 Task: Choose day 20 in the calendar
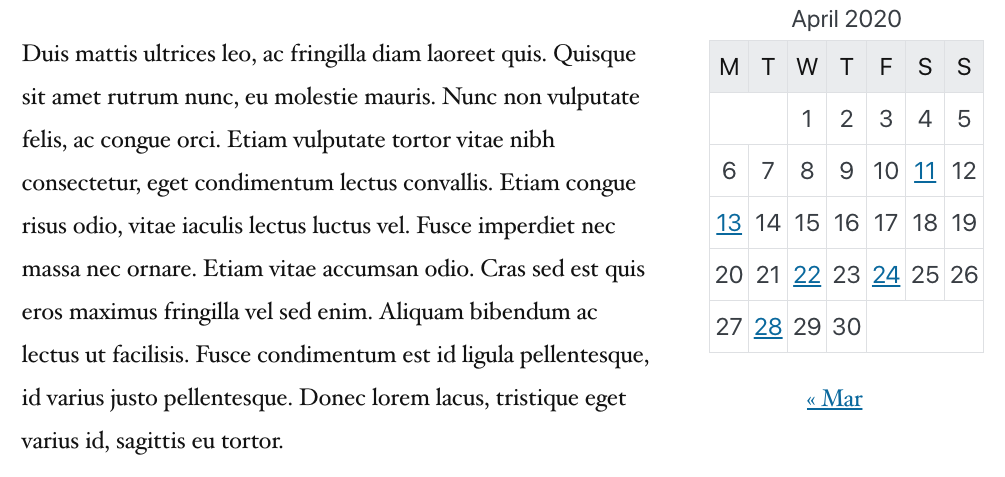pyautogui.click(x=729, y=275)
